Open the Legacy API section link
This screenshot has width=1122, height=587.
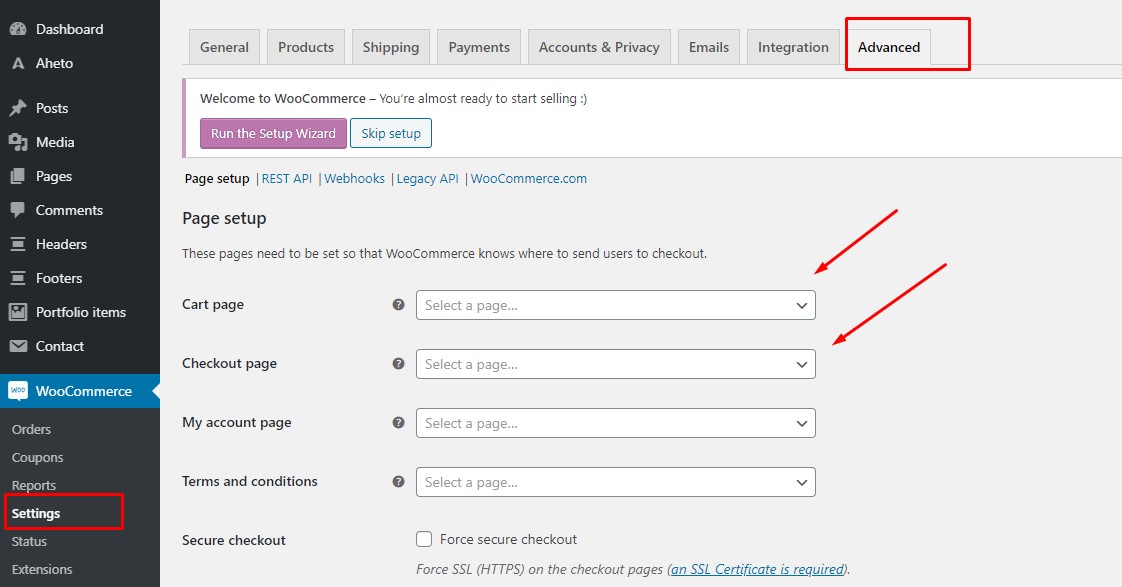(427, 179)
